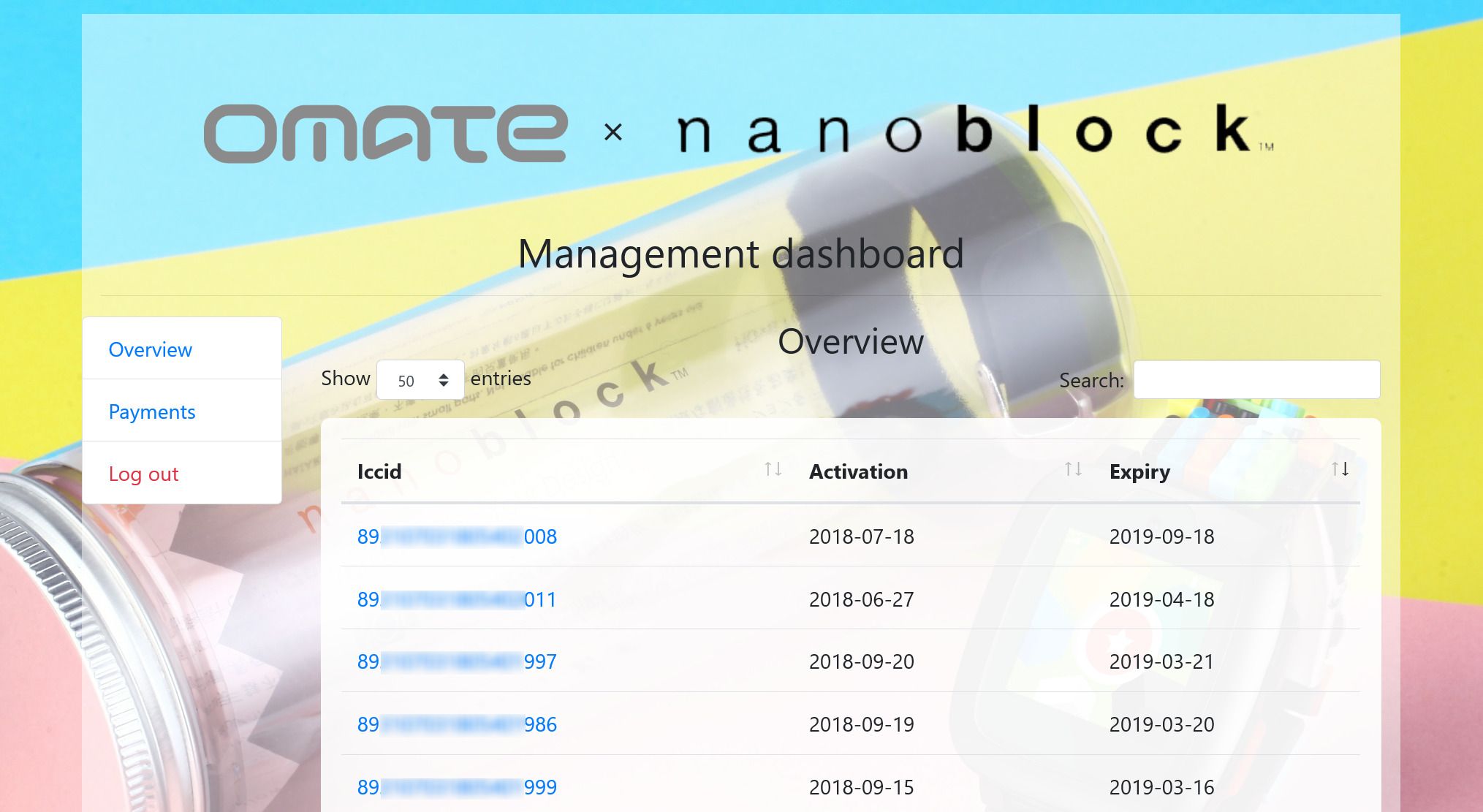Focus the Search input field
The height and width of the screenshot is (812, 1483).
(x=1256, y=380)
